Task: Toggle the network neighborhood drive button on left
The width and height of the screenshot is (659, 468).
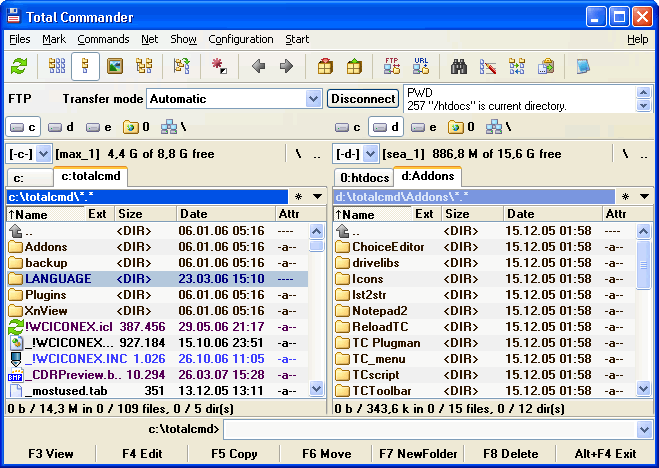Action: (x=173, y=127)
